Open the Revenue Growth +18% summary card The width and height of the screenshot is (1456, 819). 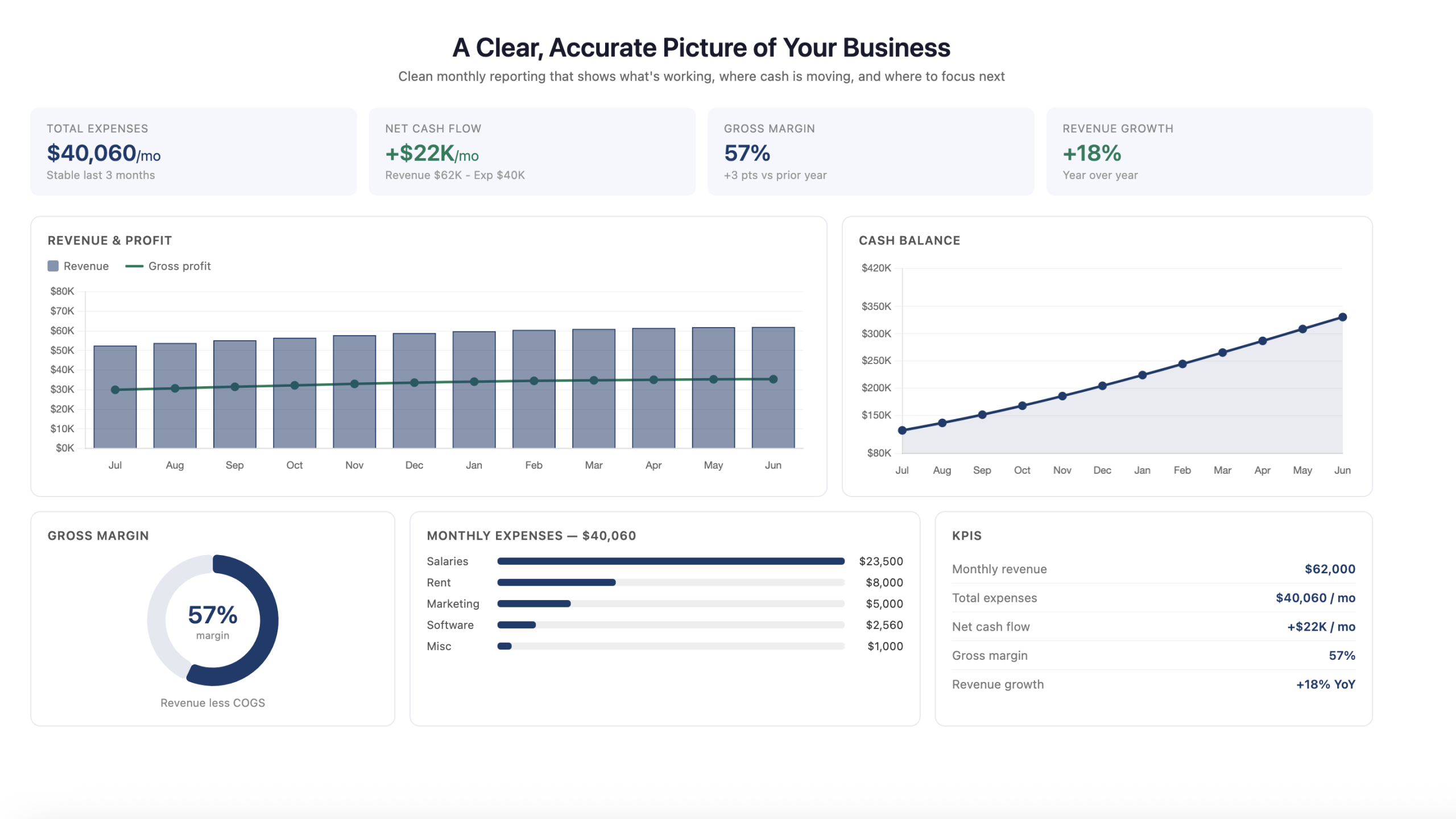coord(1209,152)
